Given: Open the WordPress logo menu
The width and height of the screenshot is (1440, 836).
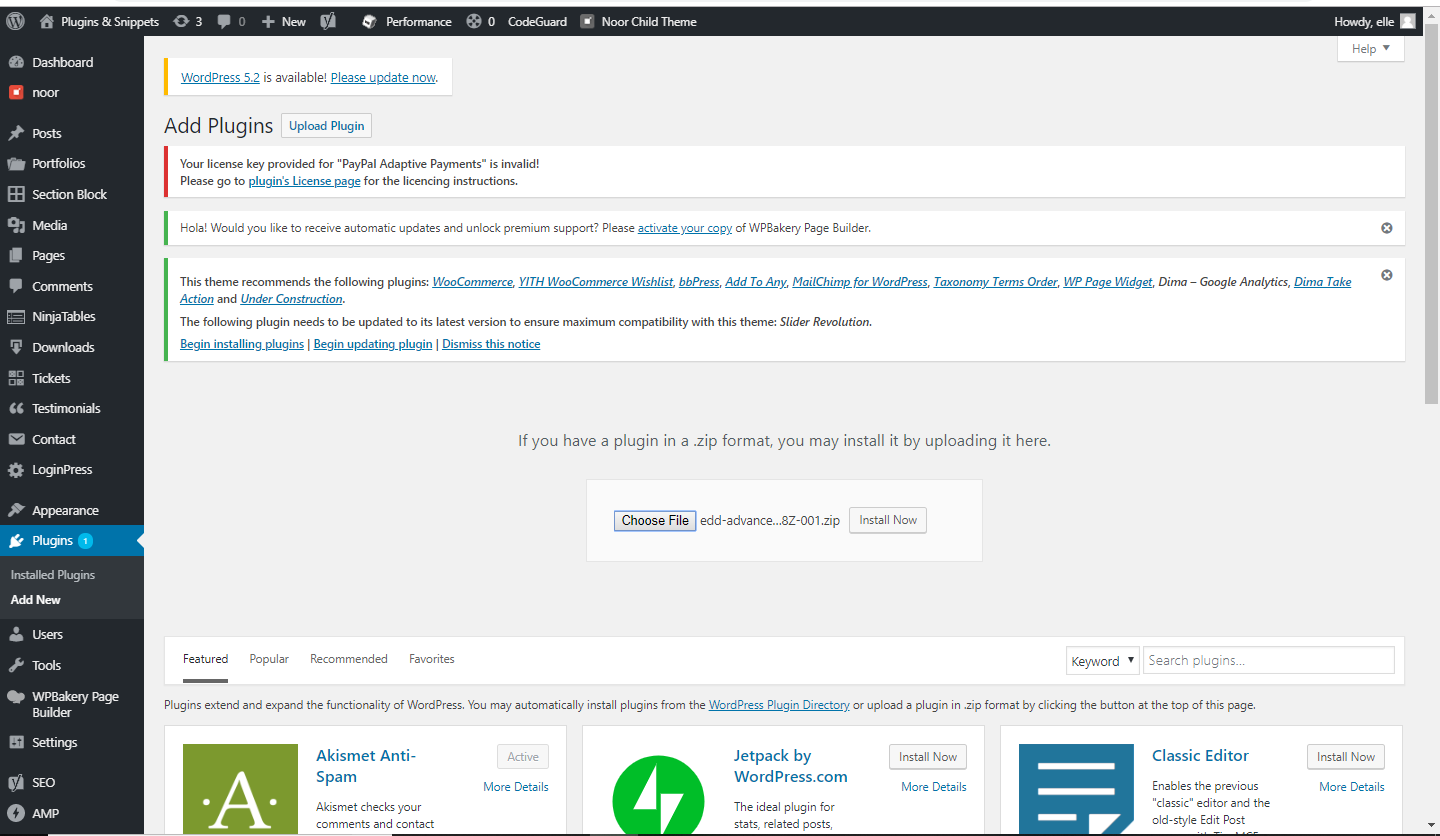Looking at the screenshot, I should coord(15,21).
